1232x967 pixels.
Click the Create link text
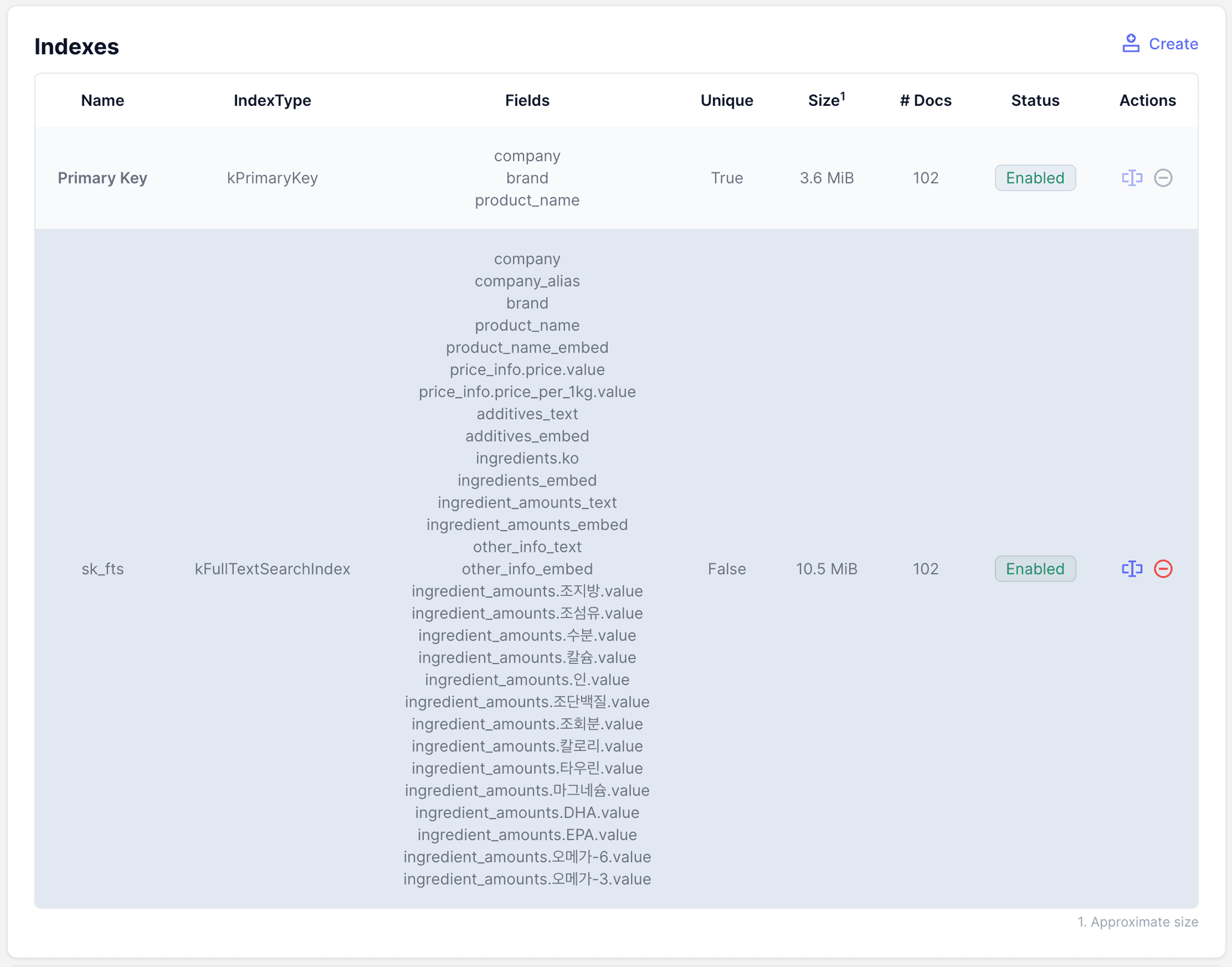coord(1173,44)
